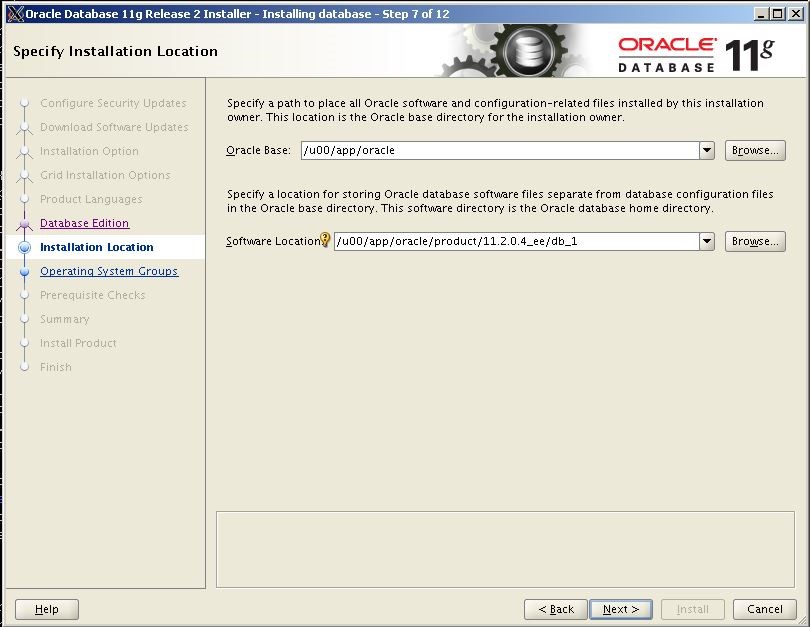The image size is (810, 627).
Task: Cancel the Oracle installation
Action: coord(765,609)
